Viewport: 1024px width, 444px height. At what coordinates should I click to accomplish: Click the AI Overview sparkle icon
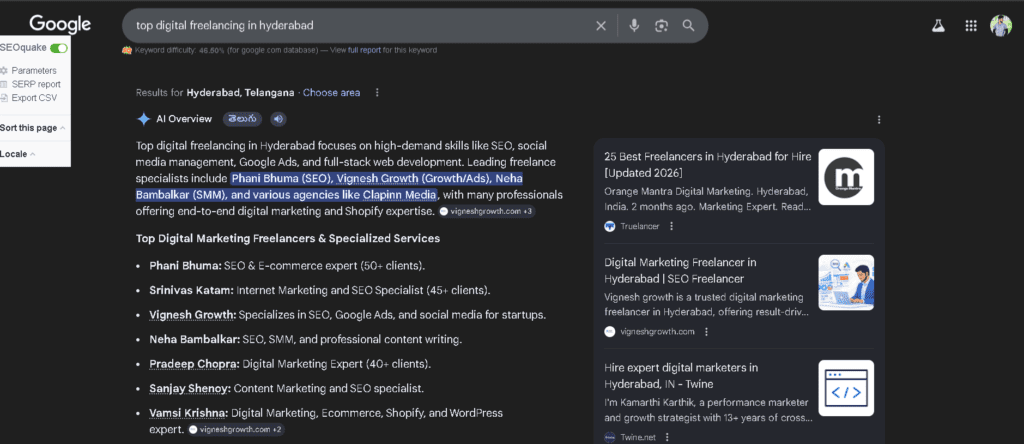pos(144,119)
